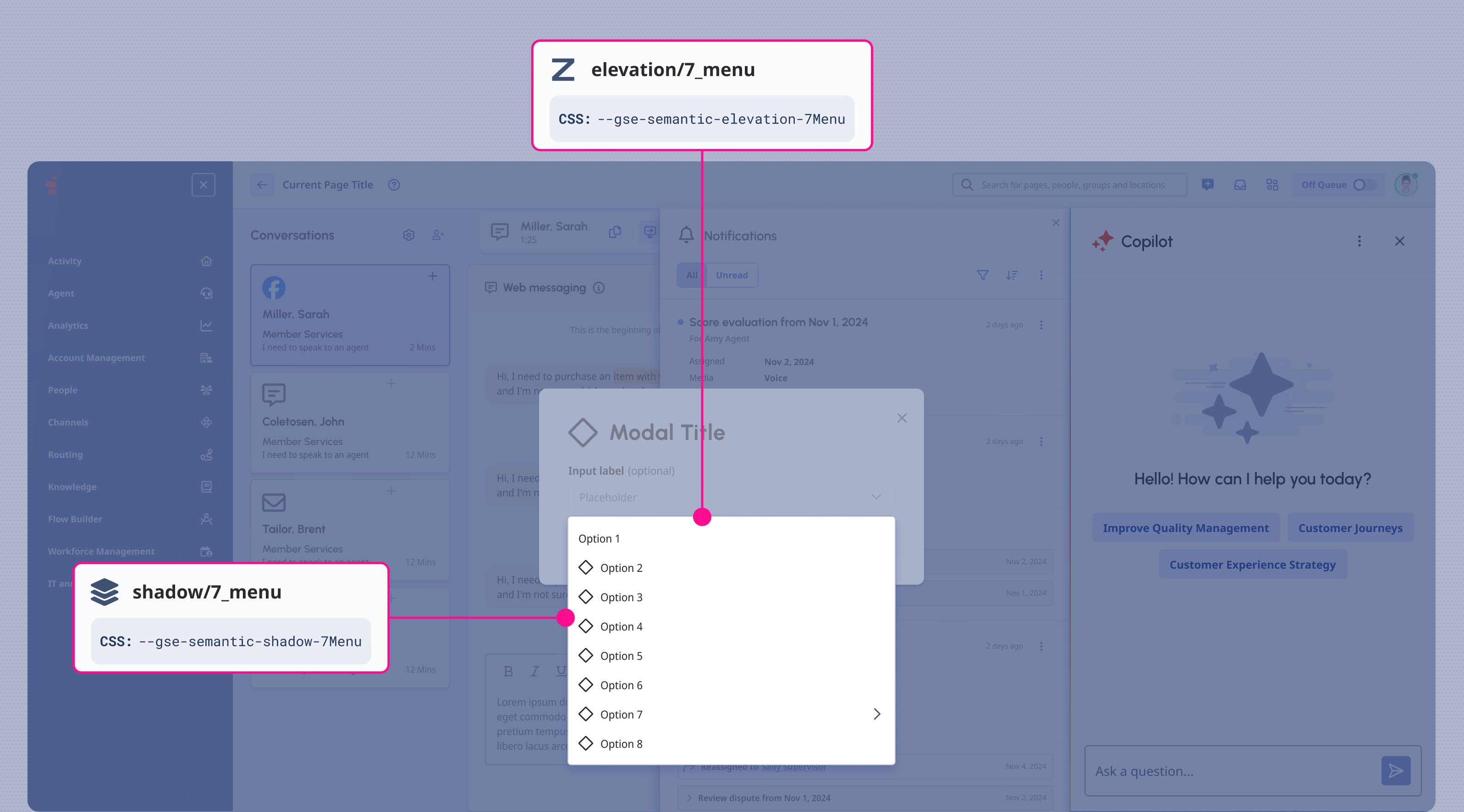The image size is (1464, 812).
Task: Click the inbox tray icon in header
Action: pyautogui.click(x=1240, y=185)
